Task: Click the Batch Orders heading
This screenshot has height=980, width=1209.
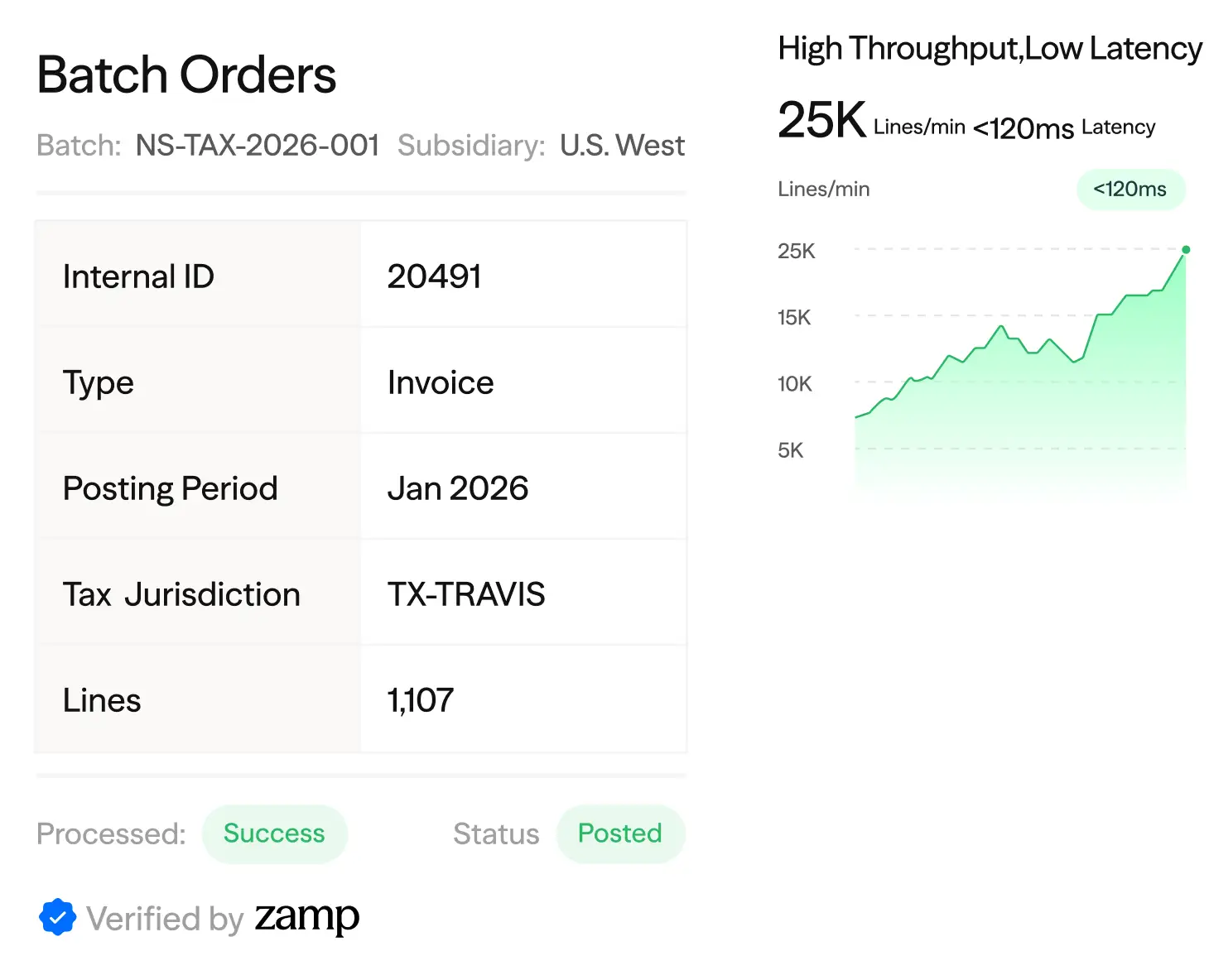Action: tap(186, 75)
